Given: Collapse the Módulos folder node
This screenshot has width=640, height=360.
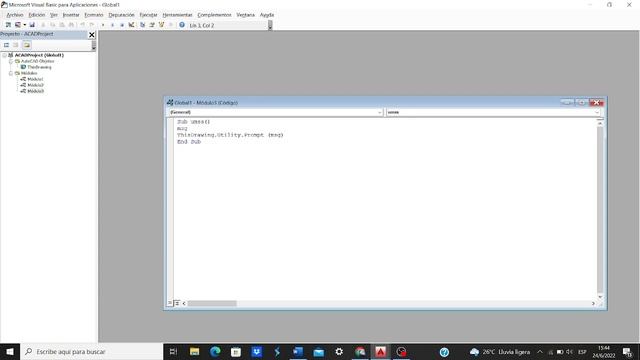Looking at the screenshot, I should point(11,73).
